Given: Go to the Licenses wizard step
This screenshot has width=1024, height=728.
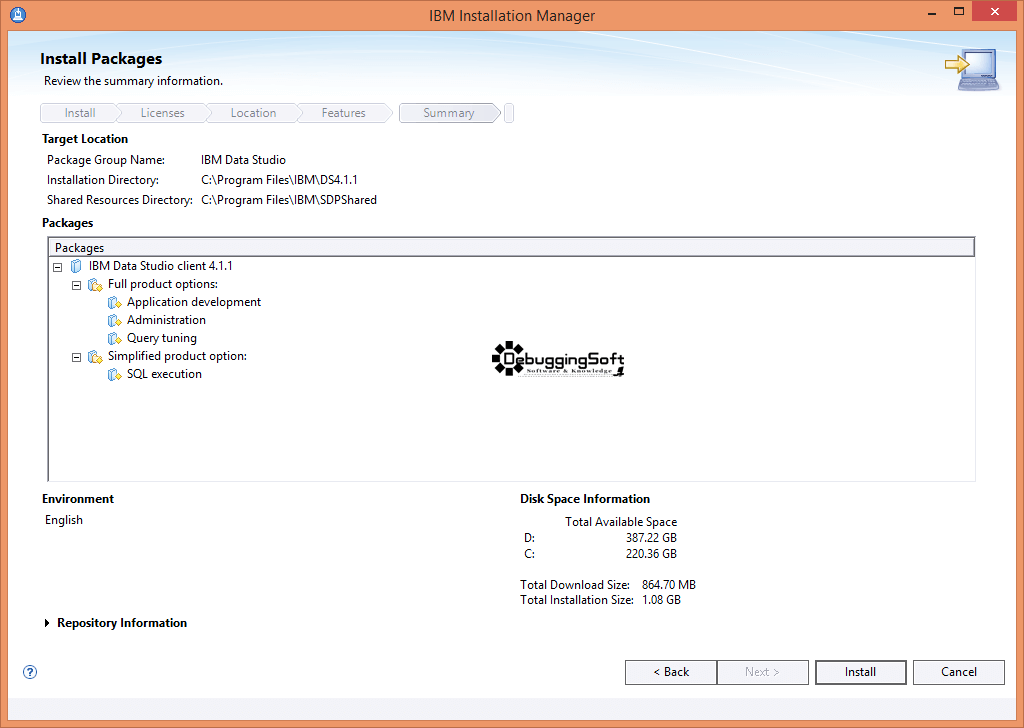Looking at the screenshot, I should pos(162,113).
